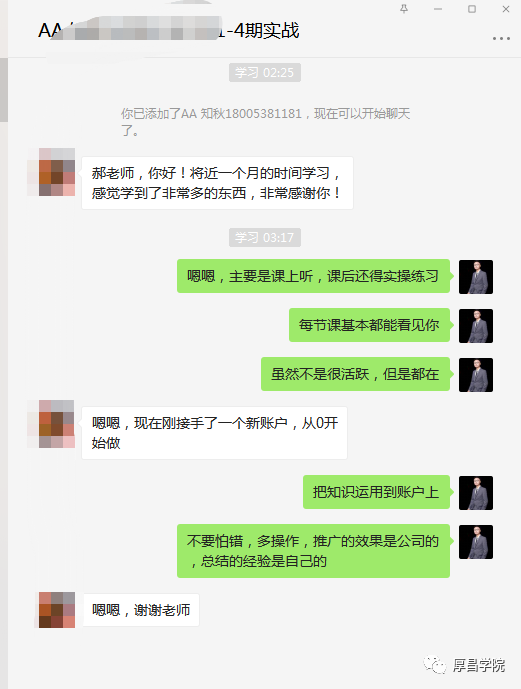
Task: Click teacher avatar next to 嗯嗯，主要是课上听 message
Action: (x=476, y=277)
